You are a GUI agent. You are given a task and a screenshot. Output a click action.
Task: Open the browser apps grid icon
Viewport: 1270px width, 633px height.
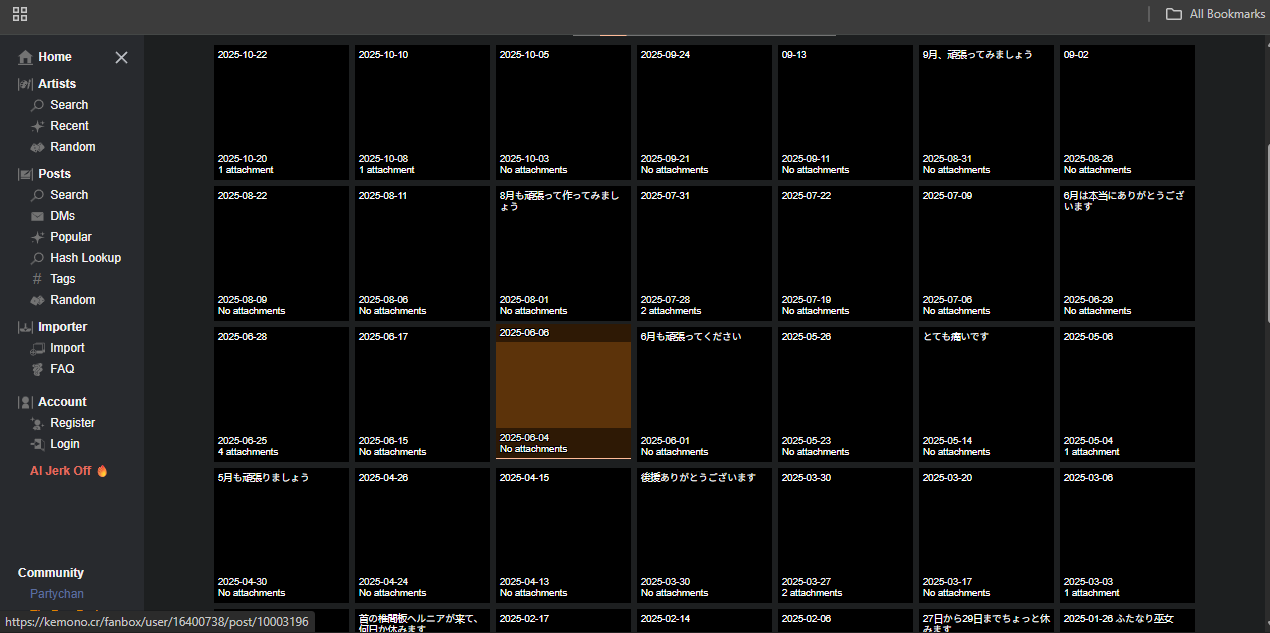pyautogui.click(x=20, y=14)
